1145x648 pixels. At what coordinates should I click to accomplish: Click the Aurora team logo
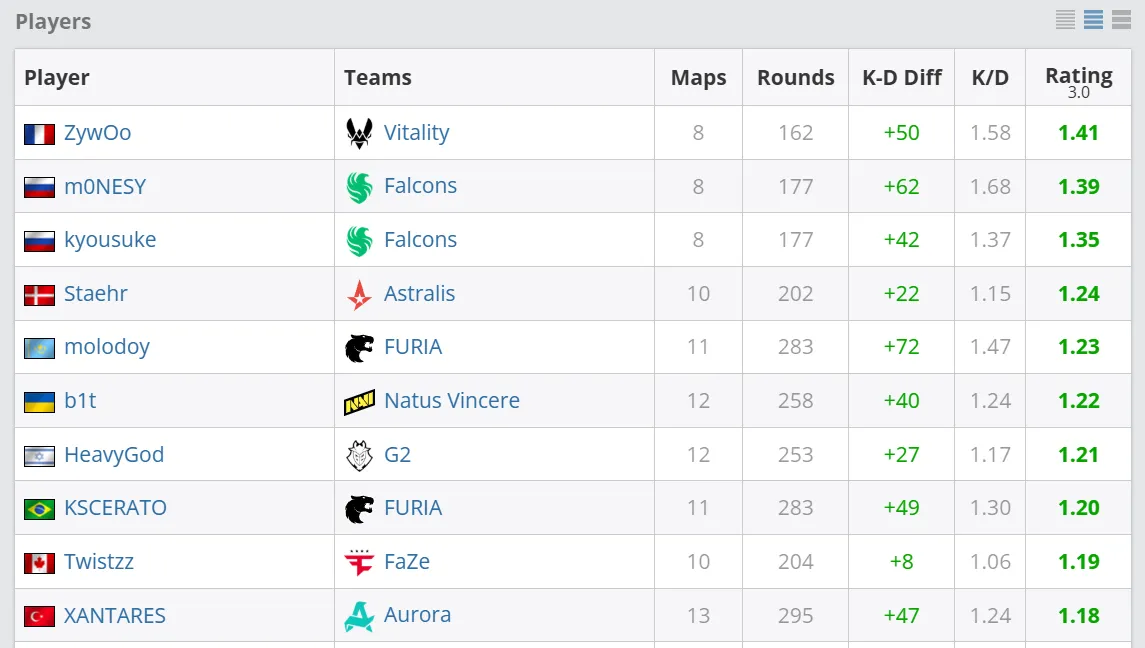(359, 616)
